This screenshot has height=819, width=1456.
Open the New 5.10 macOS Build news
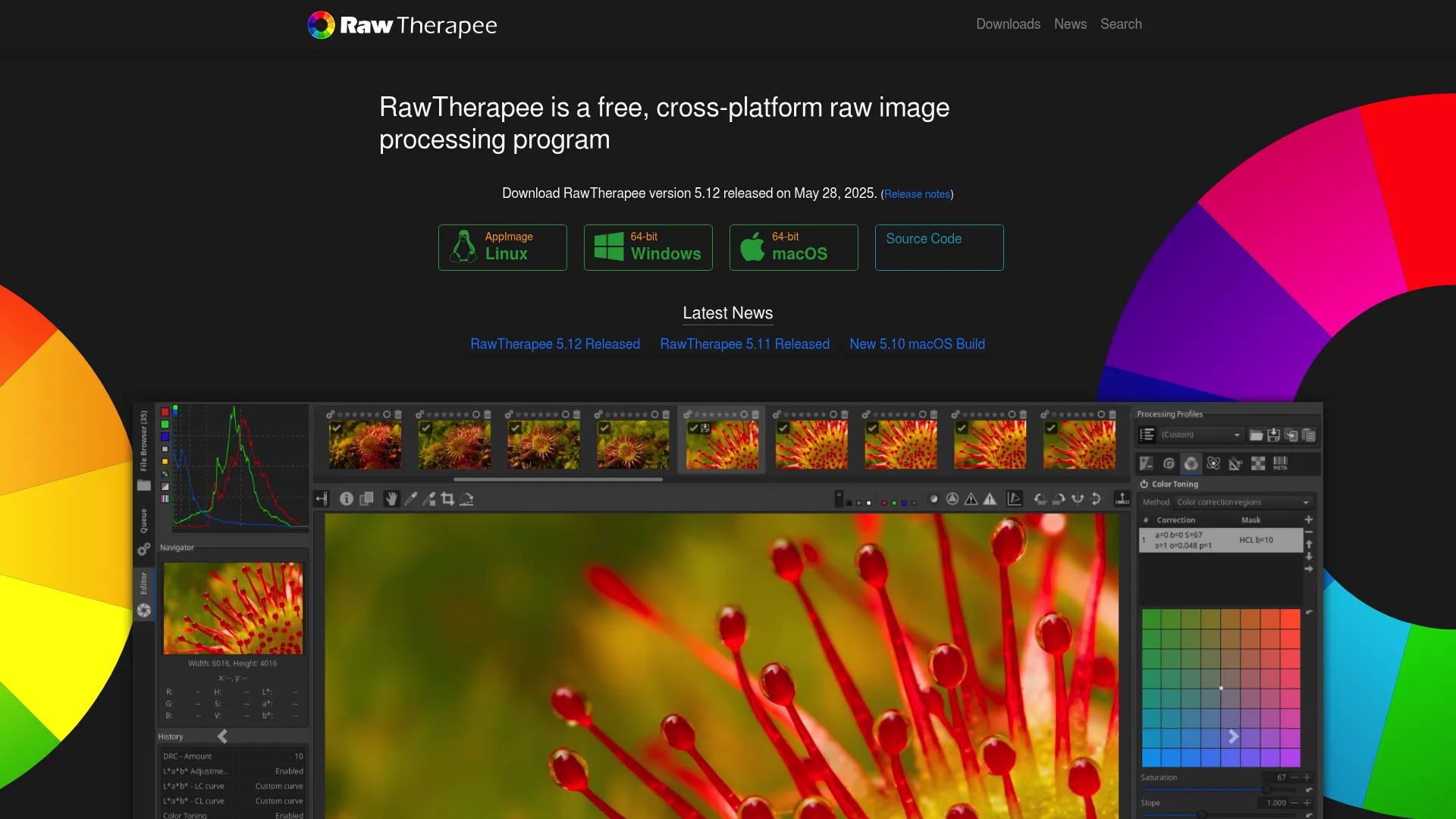[917, 344]
